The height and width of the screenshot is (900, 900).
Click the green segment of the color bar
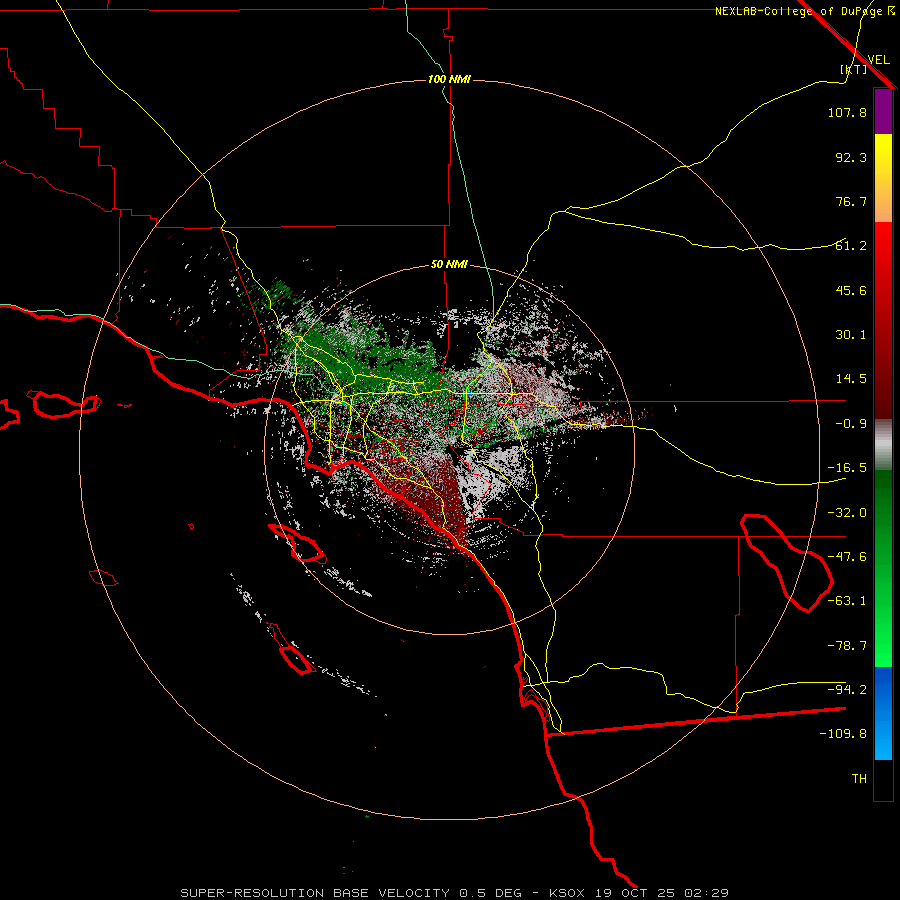click(x=883, y=568)
